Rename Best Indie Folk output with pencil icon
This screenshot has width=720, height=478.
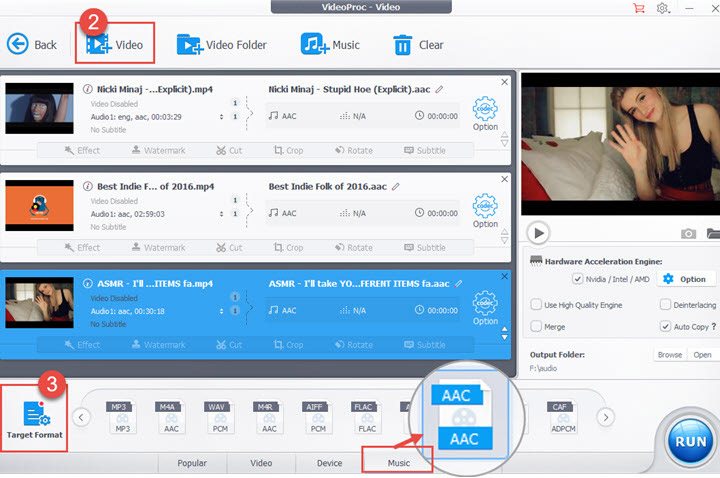point(396,186)
